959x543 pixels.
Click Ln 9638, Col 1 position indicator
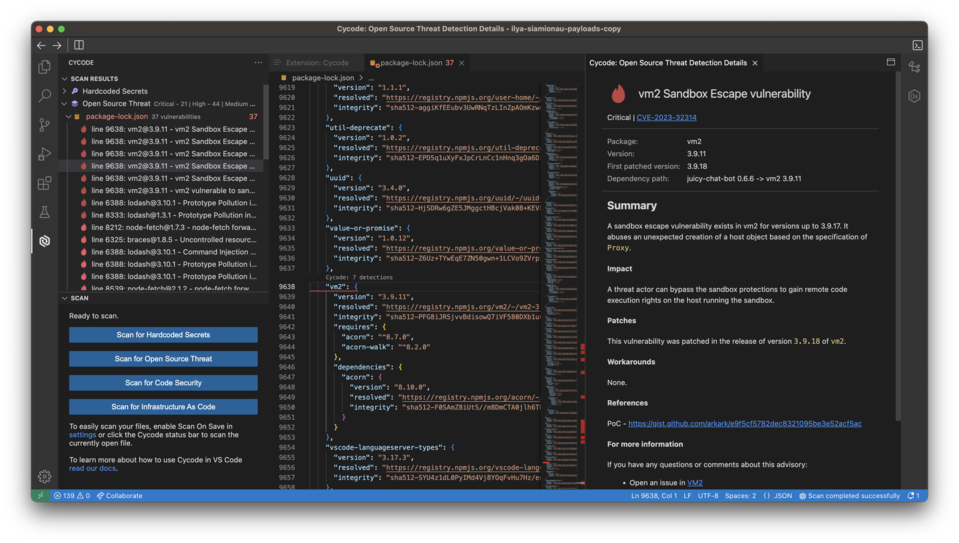point(654,496)
